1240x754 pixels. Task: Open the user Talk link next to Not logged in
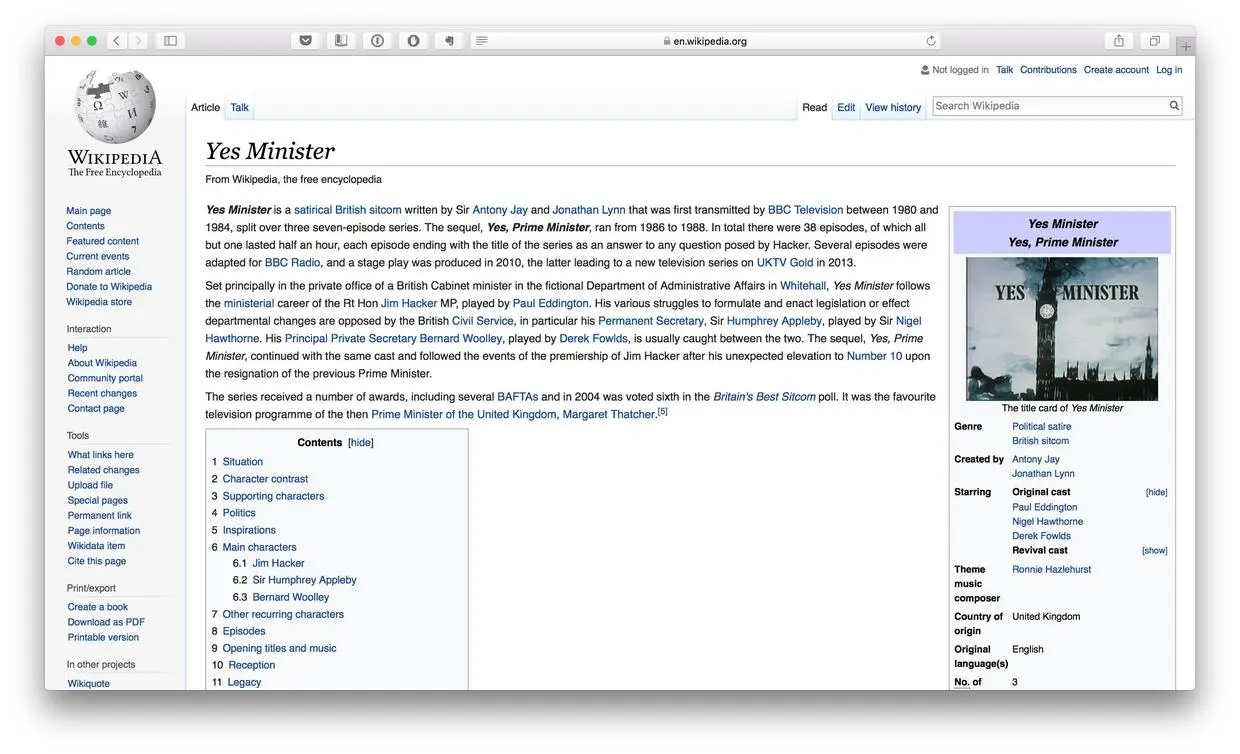tap(1004, 70)
